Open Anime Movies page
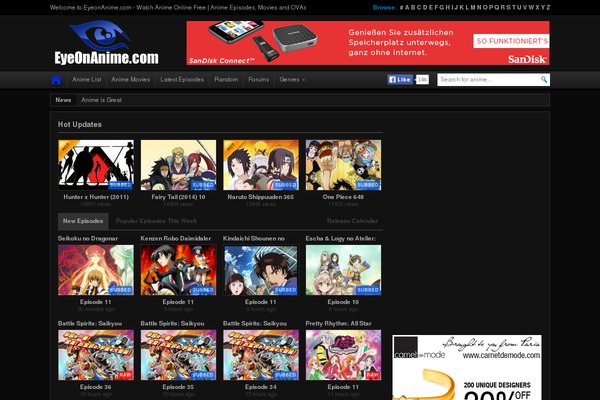Screen dimensions: 600x400 [x=130, y=80]
